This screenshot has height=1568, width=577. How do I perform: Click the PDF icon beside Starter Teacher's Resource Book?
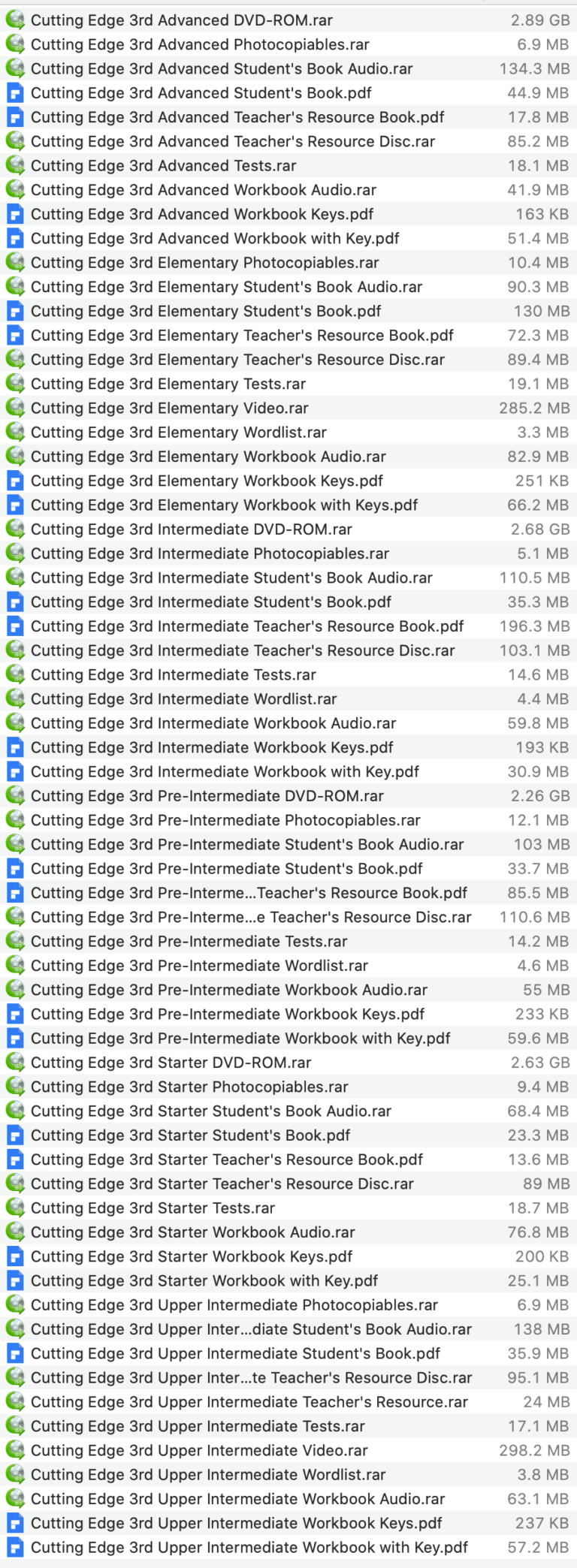coord(15,1159)
